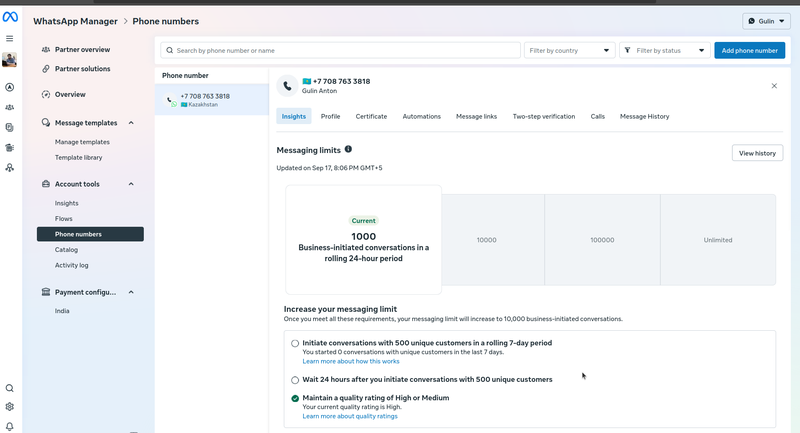800x433 pixels.
Task: Click the quality rating green check indicator
Action: click(295, 398)
